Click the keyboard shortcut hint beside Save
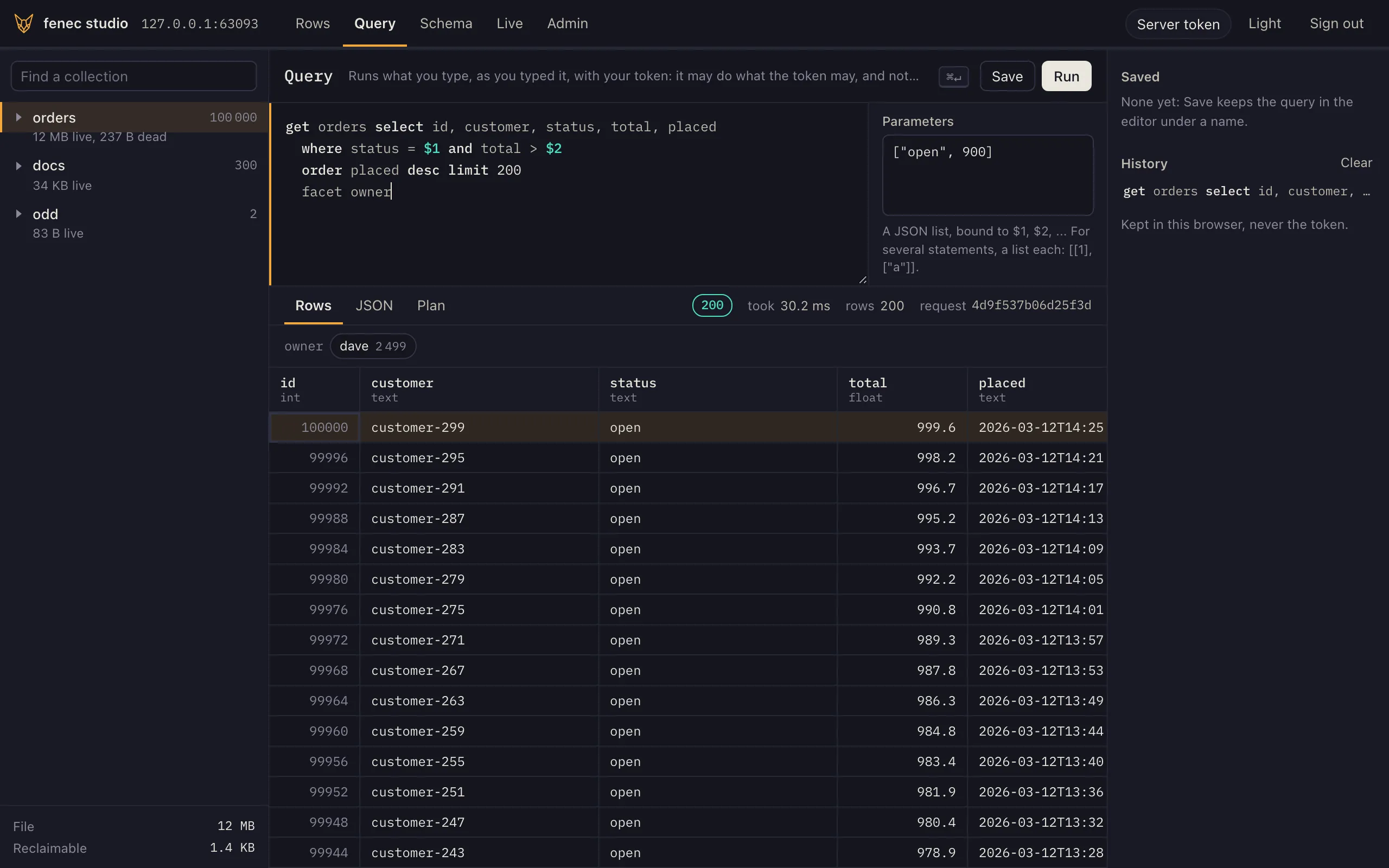 click(x=953, y=76)
